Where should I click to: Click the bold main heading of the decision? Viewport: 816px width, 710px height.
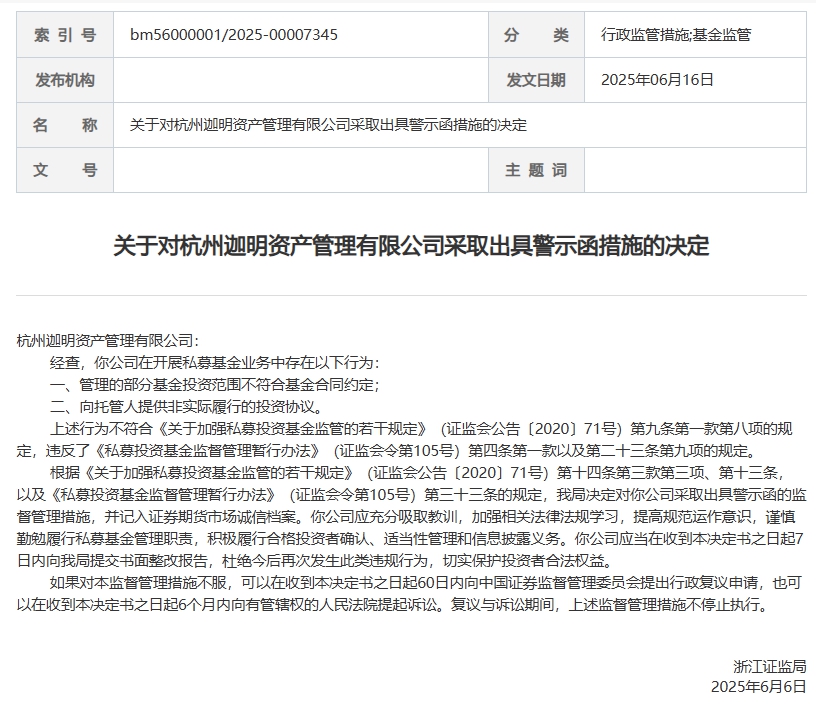[411, 246]
